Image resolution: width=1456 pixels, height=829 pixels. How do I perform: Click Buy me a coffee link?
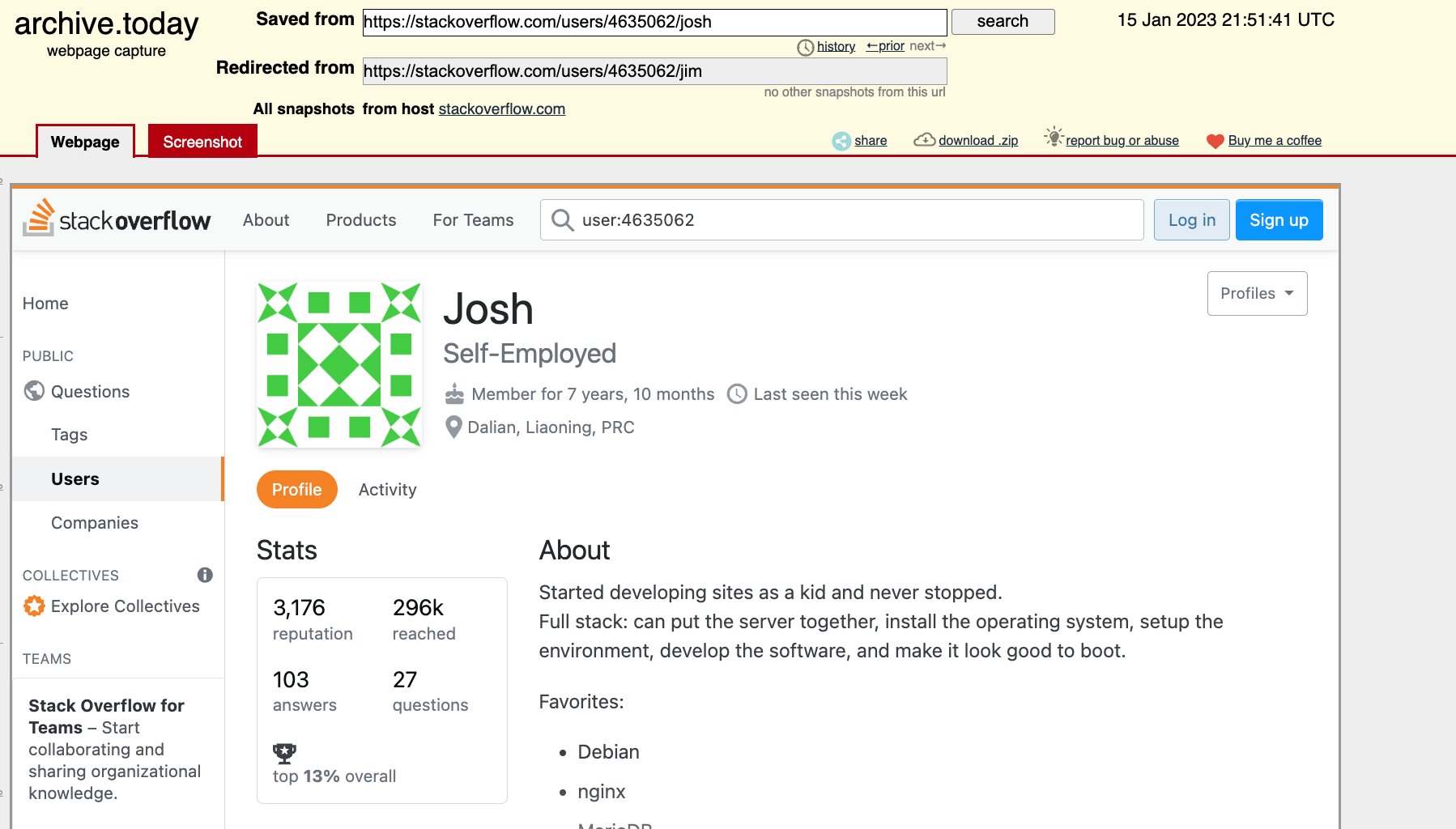coord(1275,141)
